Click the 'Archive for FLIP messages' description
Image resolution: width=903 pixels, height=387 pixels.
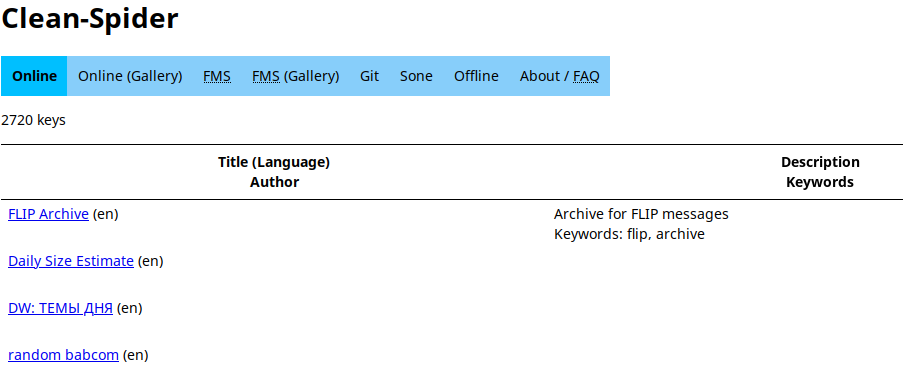pyautogui.click(x=641, y=214)
